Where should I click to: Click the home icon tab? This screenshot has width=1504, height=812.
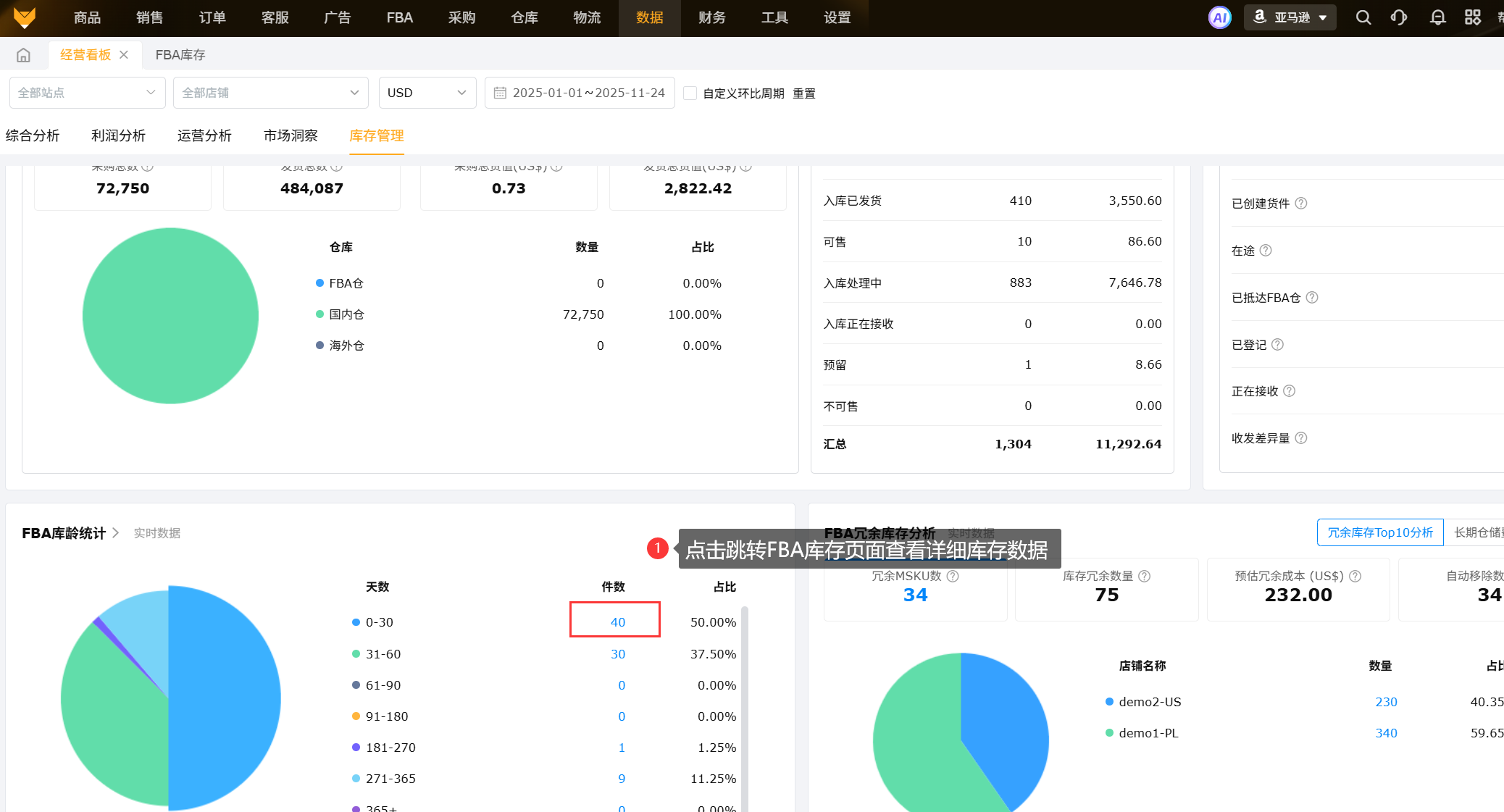pos(23,55)
